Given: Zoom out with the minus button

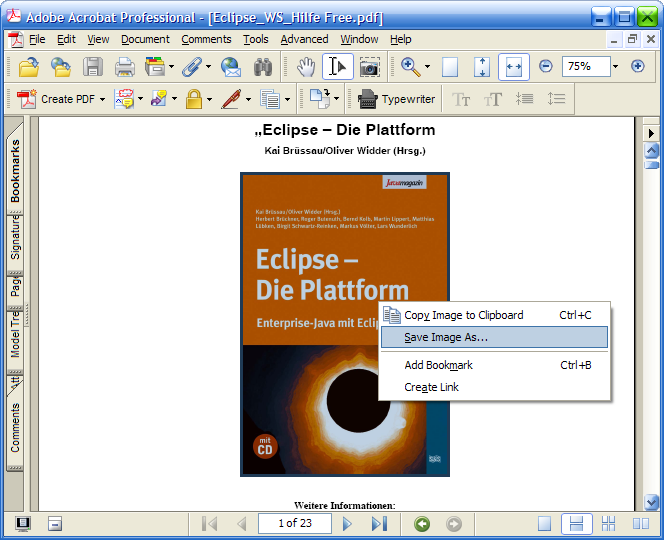Looking at the screenshot, I should [x=545, y=66].
